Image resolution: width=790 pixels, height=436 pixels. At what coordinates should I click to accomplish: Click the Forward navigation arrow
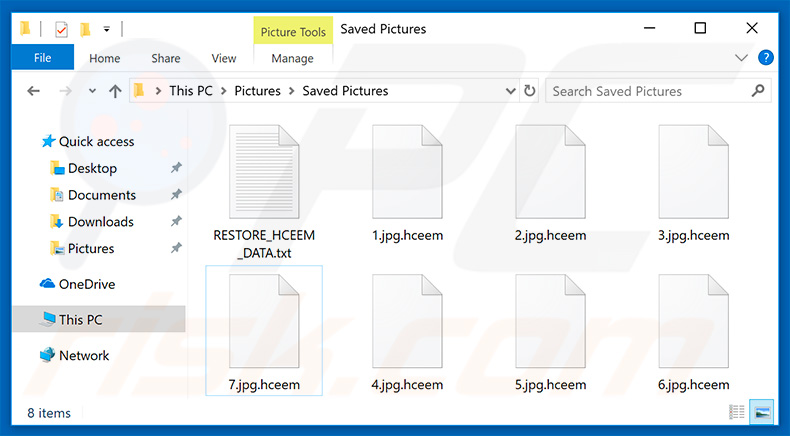tap(65, 91)
